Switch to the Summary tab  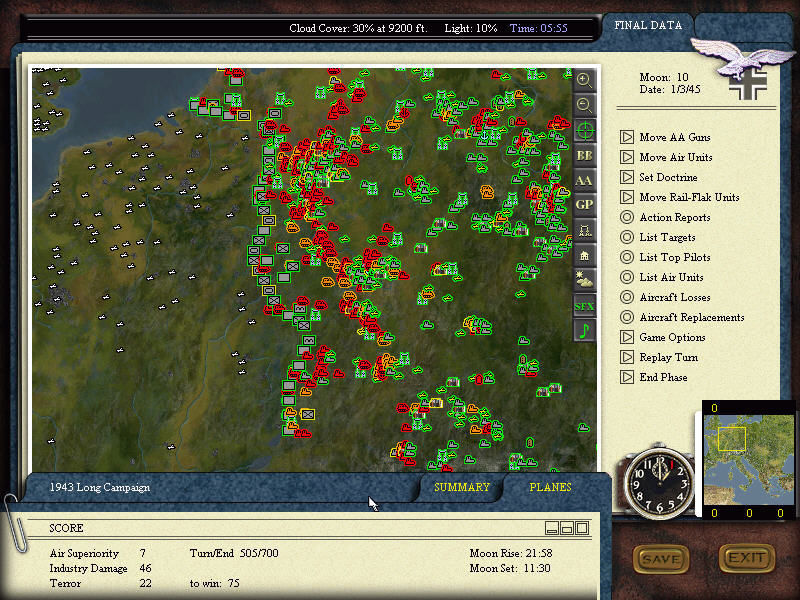[x=462, y=488]
